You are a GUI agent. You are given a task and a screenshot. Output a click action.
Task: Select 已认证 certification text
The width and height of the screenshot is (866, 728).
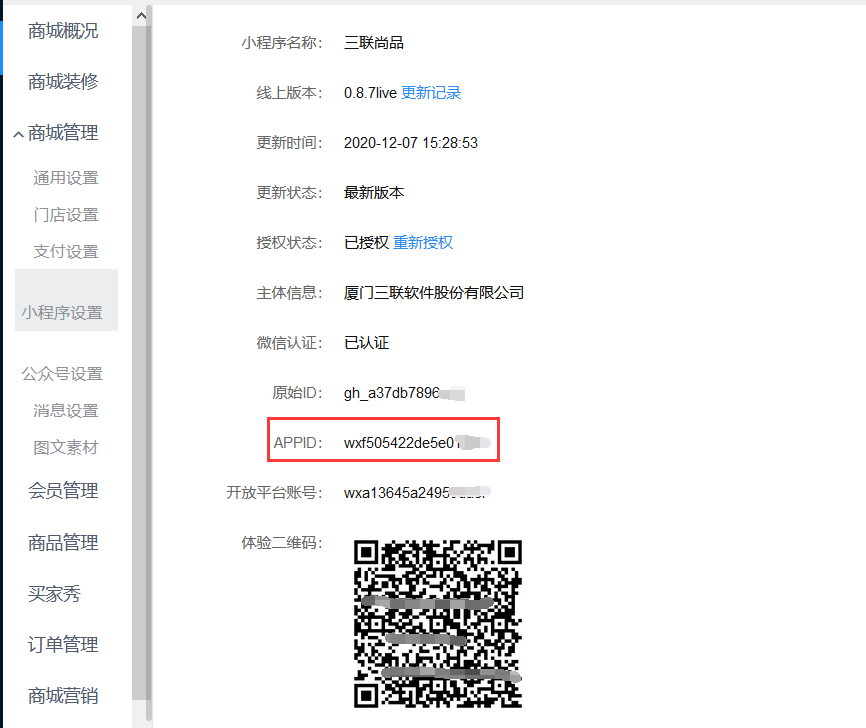tap(366, 343)
